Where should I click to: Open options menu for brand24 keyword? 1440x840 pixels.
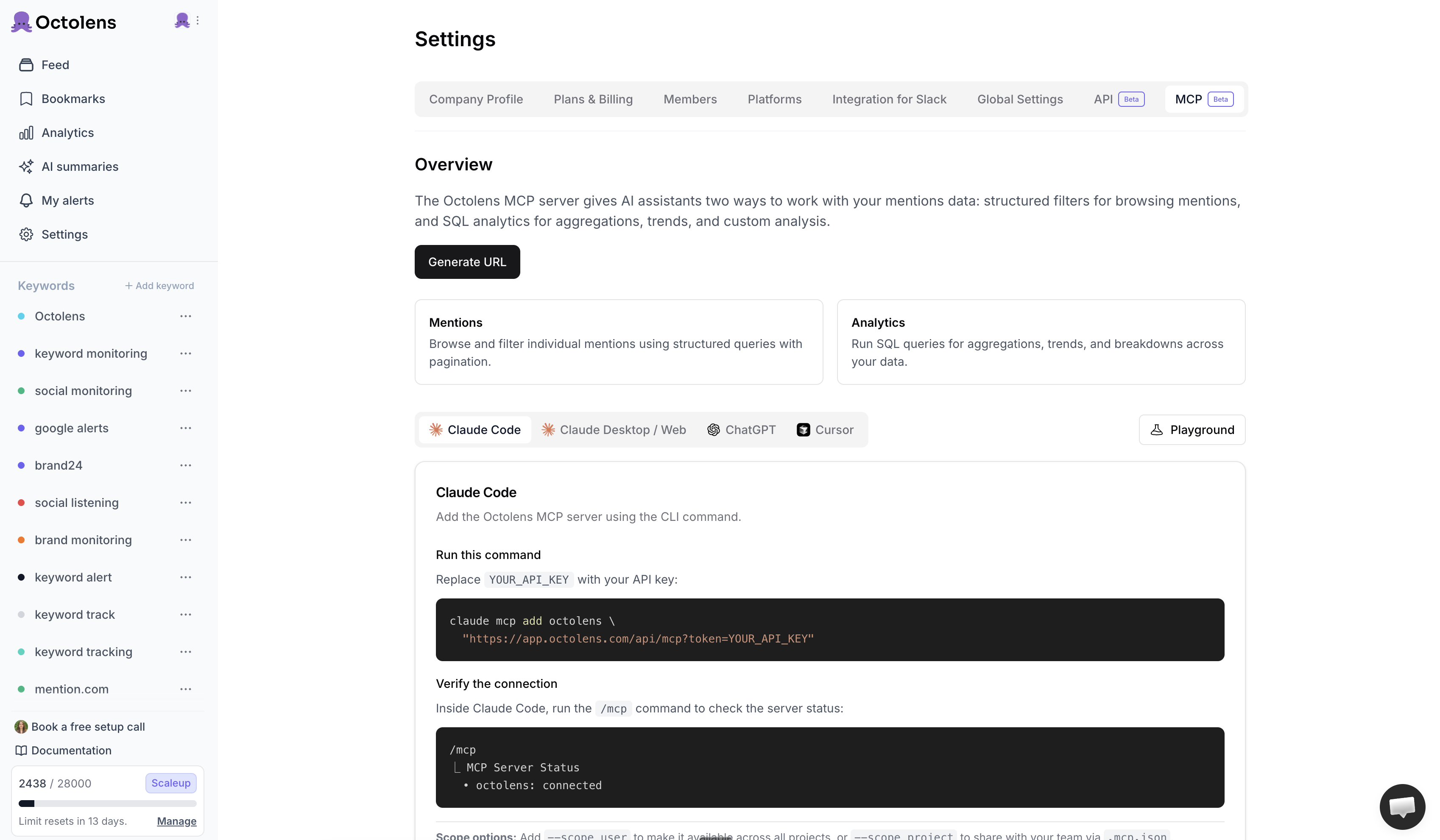(186, 465)
